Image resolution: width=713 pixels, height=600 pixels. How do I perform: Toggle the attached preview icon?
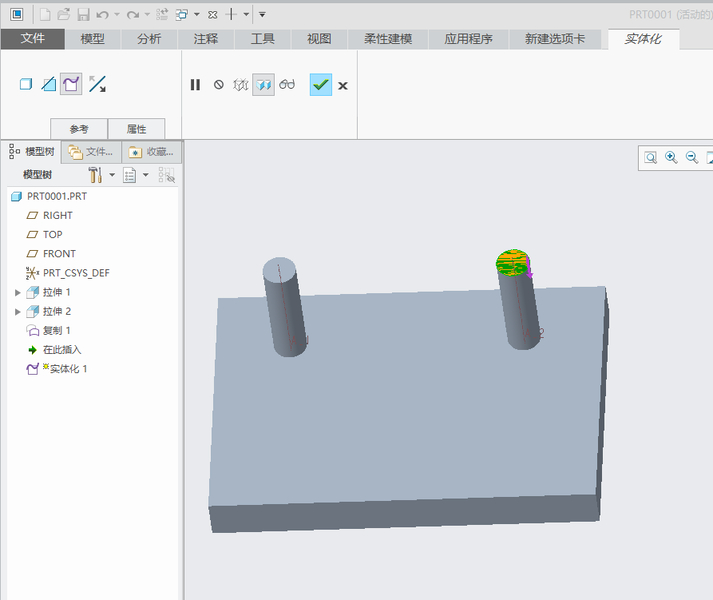tap(263, 85)
